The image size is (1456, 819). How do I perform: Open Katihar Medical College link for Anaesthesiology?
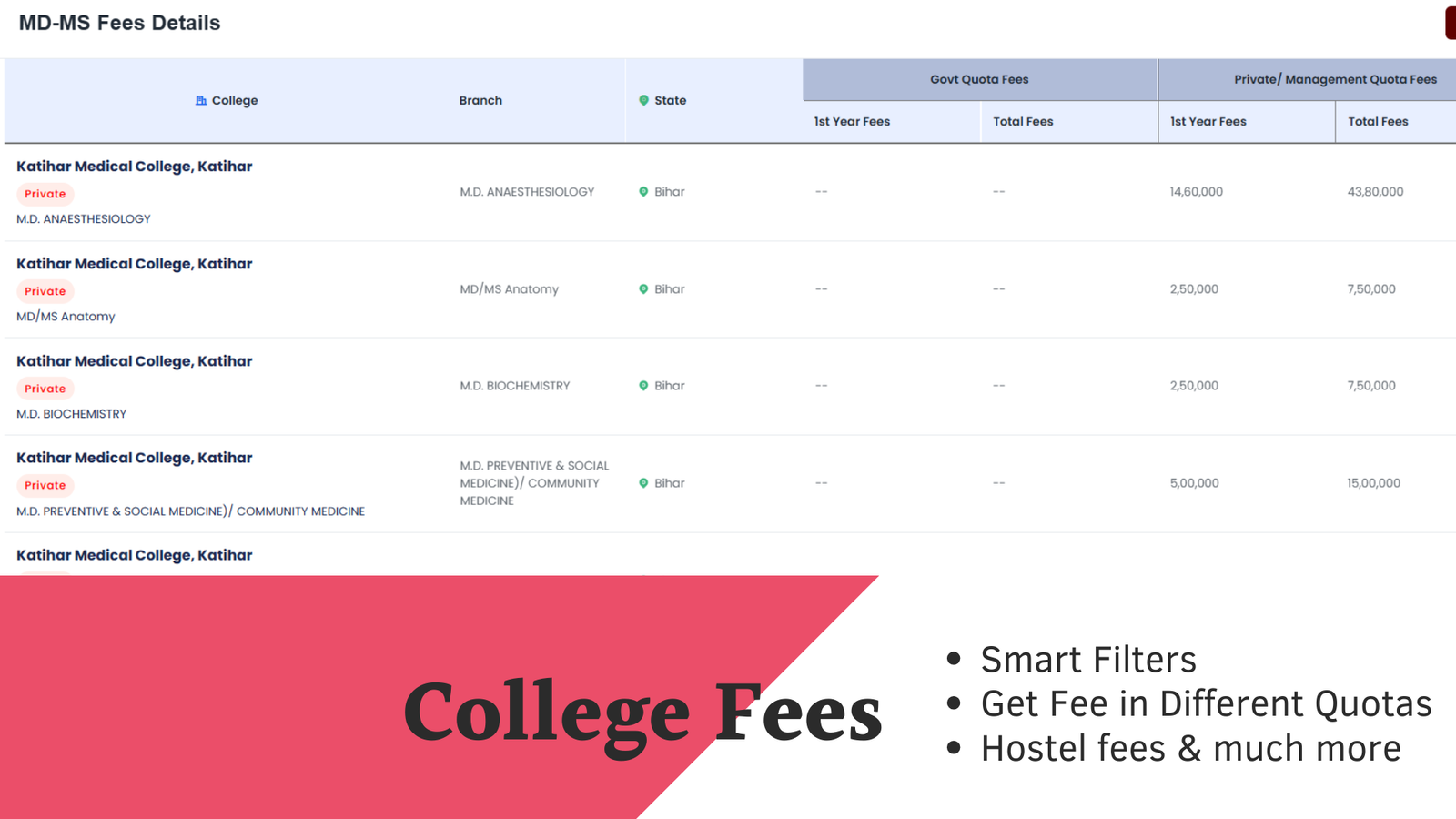[134, 167]
